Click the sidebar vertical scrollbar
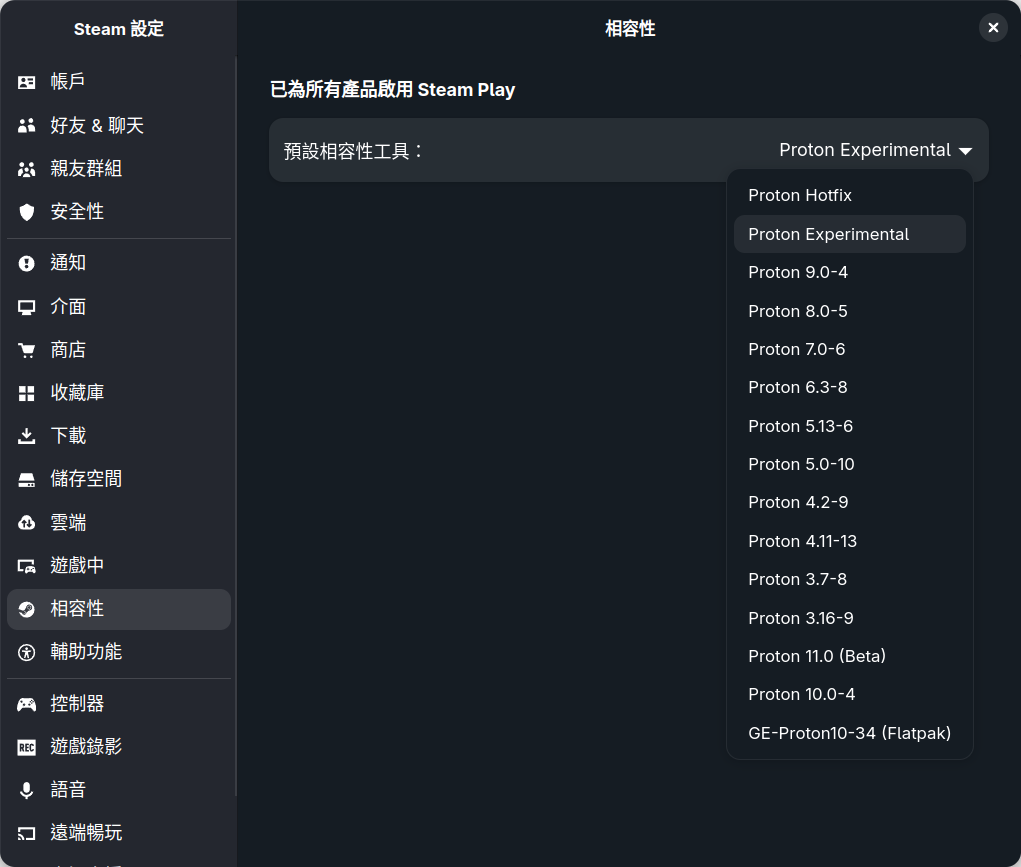The width and height of the screenshot is (1021, 867). (236, 400)
